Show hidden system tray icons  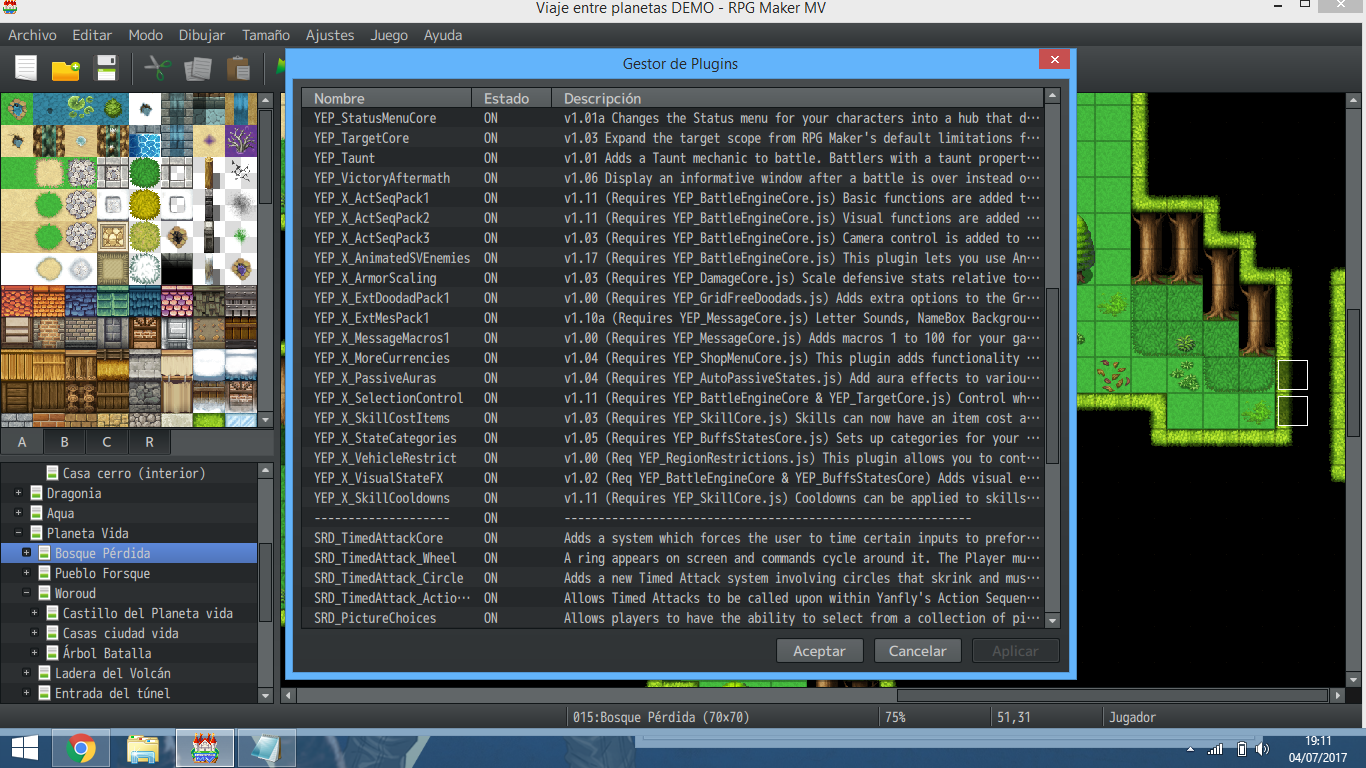(1190, 748)
